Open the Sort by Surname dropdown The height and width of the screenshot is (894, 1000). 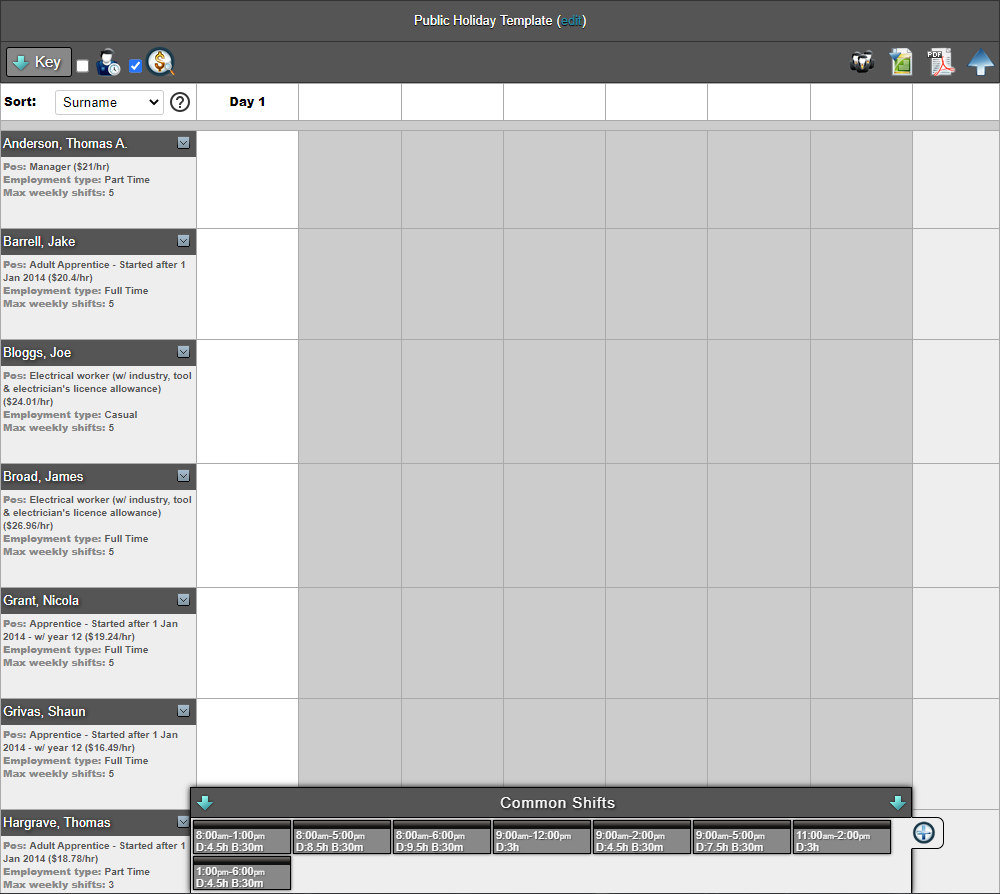click(x=108, y=102)
